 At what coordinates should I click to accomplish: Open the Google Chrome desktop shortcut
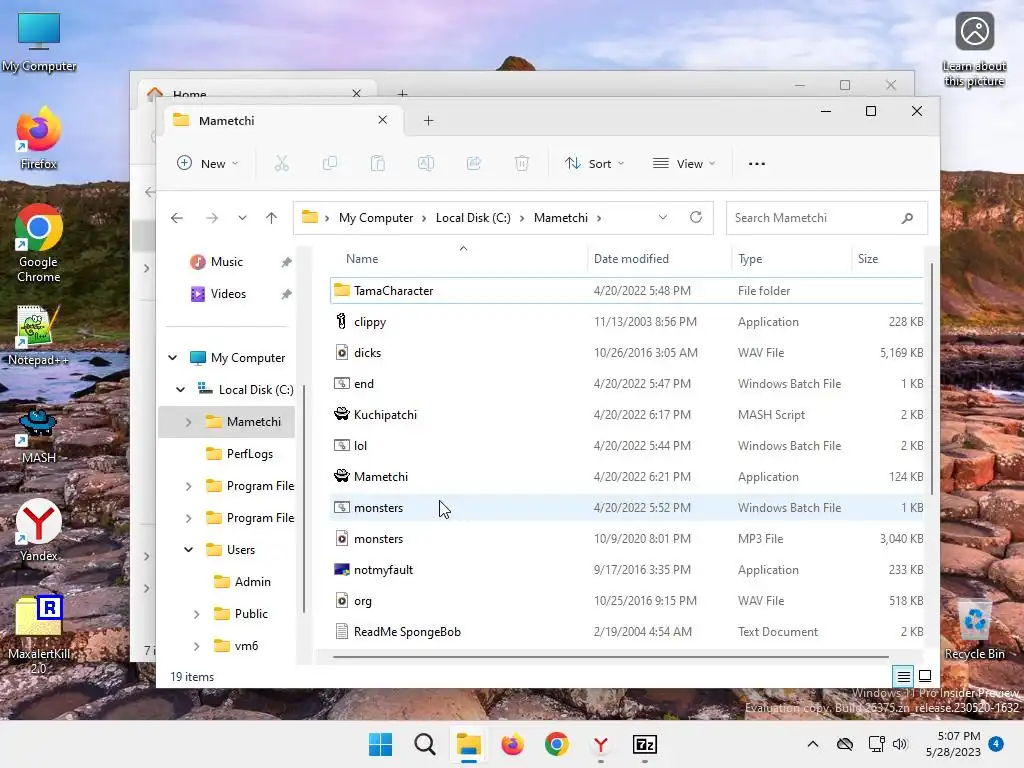[x=39, y=243]
